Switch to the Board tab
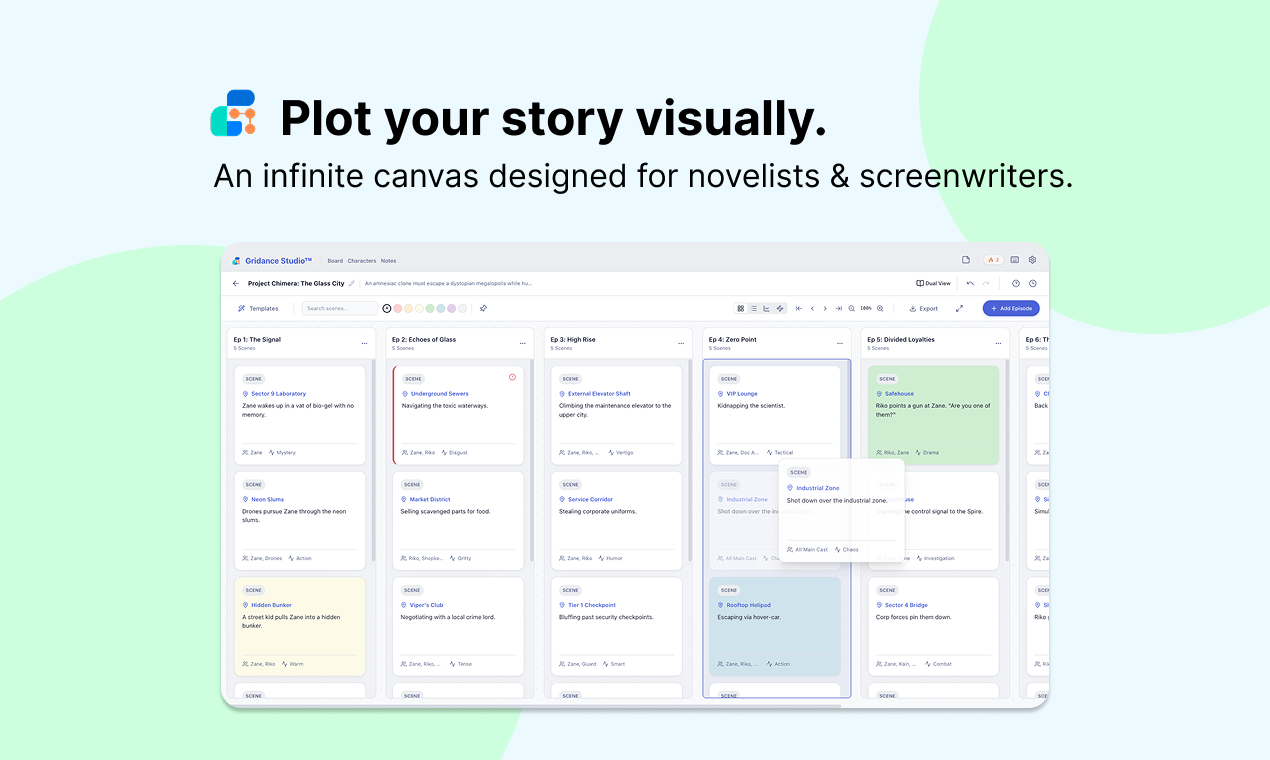This screenshot has width=1270, height=760. [335, 260]
